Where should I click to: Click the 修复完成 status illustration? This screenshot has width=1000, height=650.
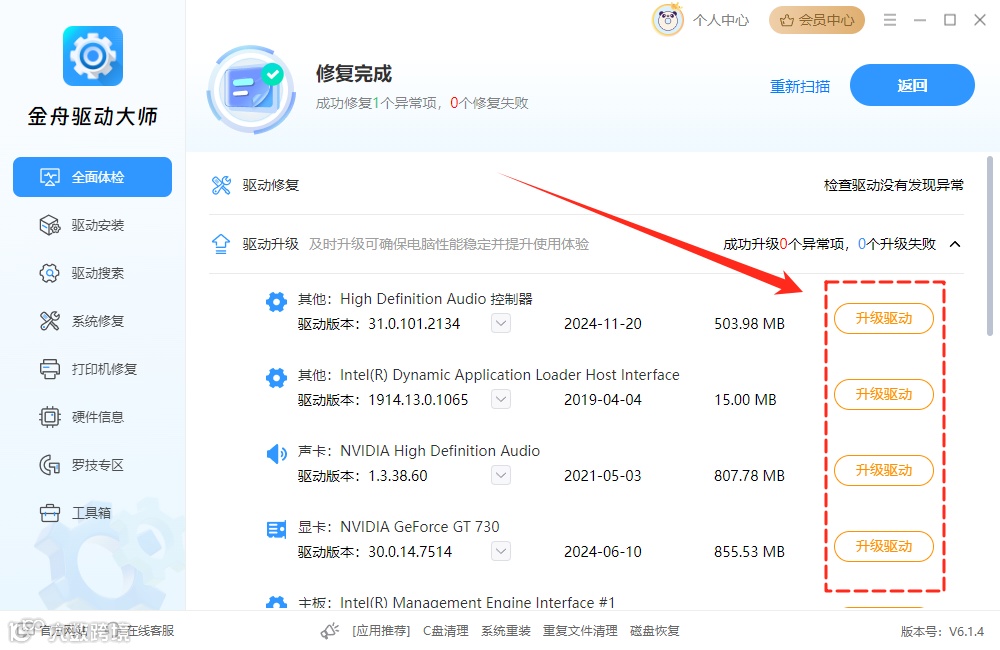tap(251, 89)
